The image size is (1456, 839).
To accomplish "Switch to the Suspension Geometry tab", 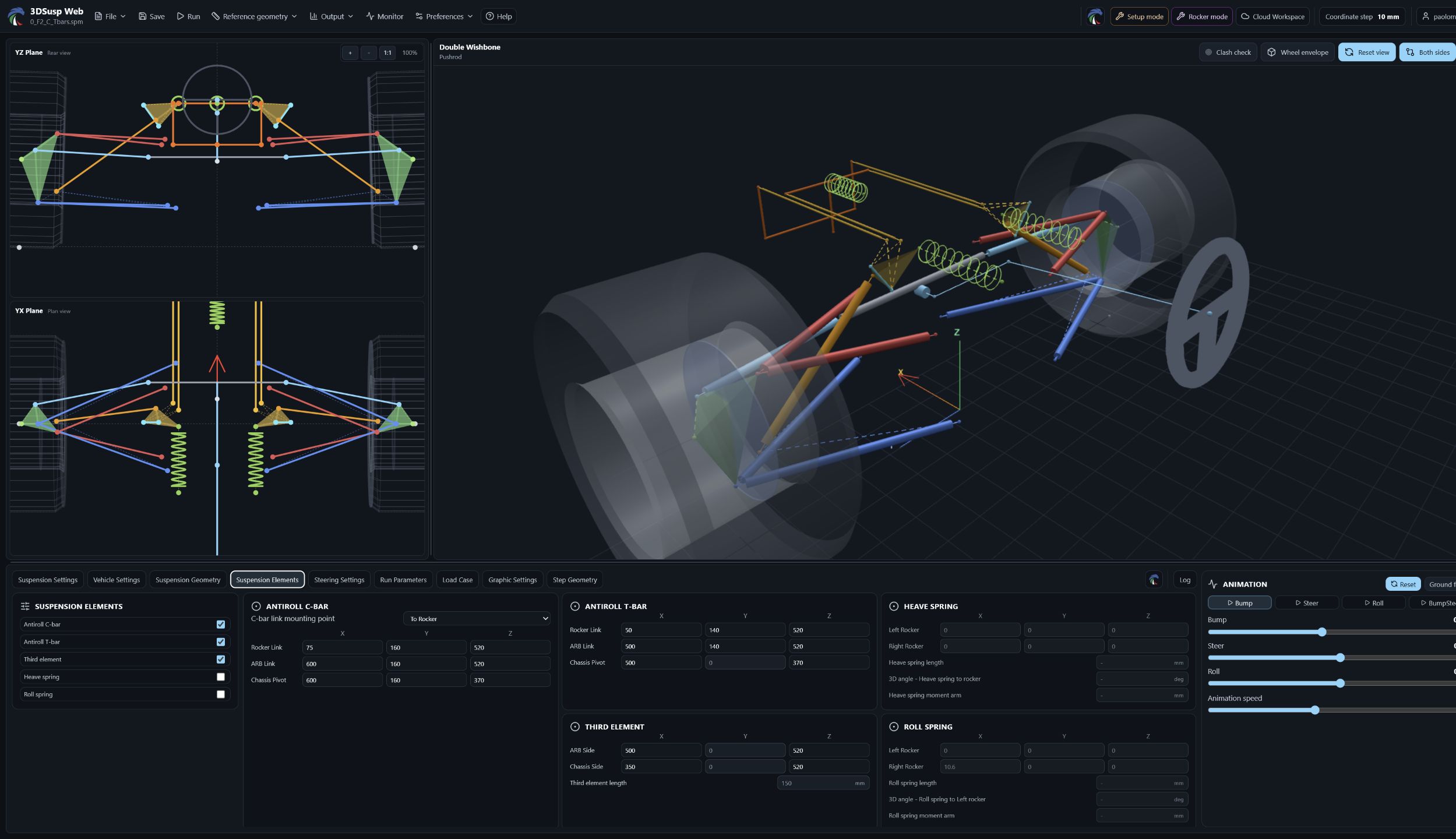I will 188,580.
